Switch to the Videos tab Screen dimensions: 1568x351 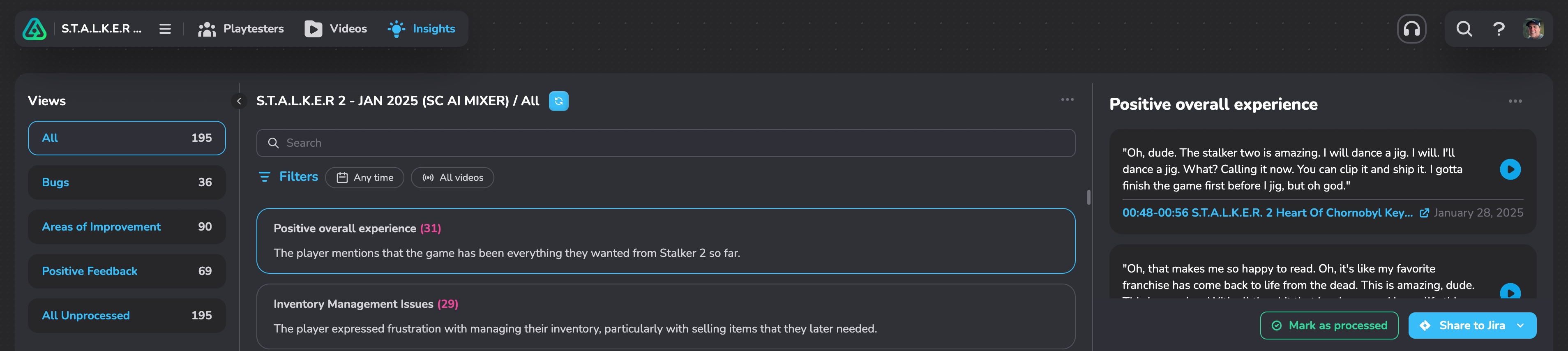coord(336,29)
